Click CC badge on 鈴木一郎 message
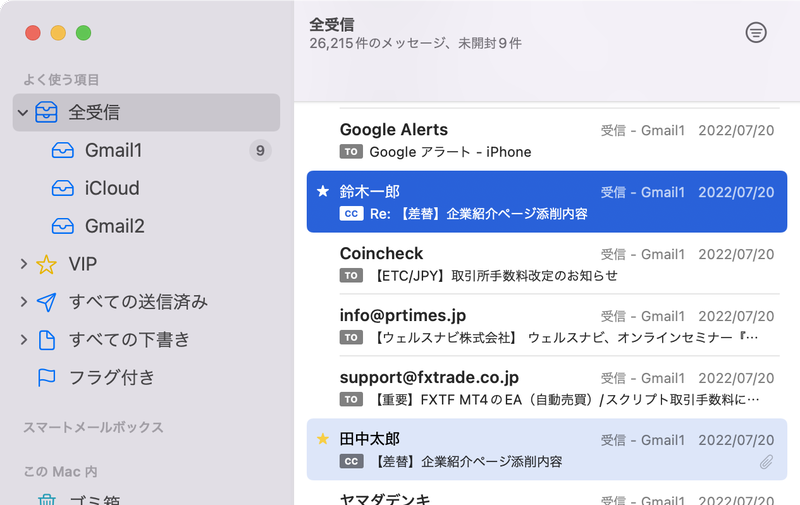 click(351, 213)
